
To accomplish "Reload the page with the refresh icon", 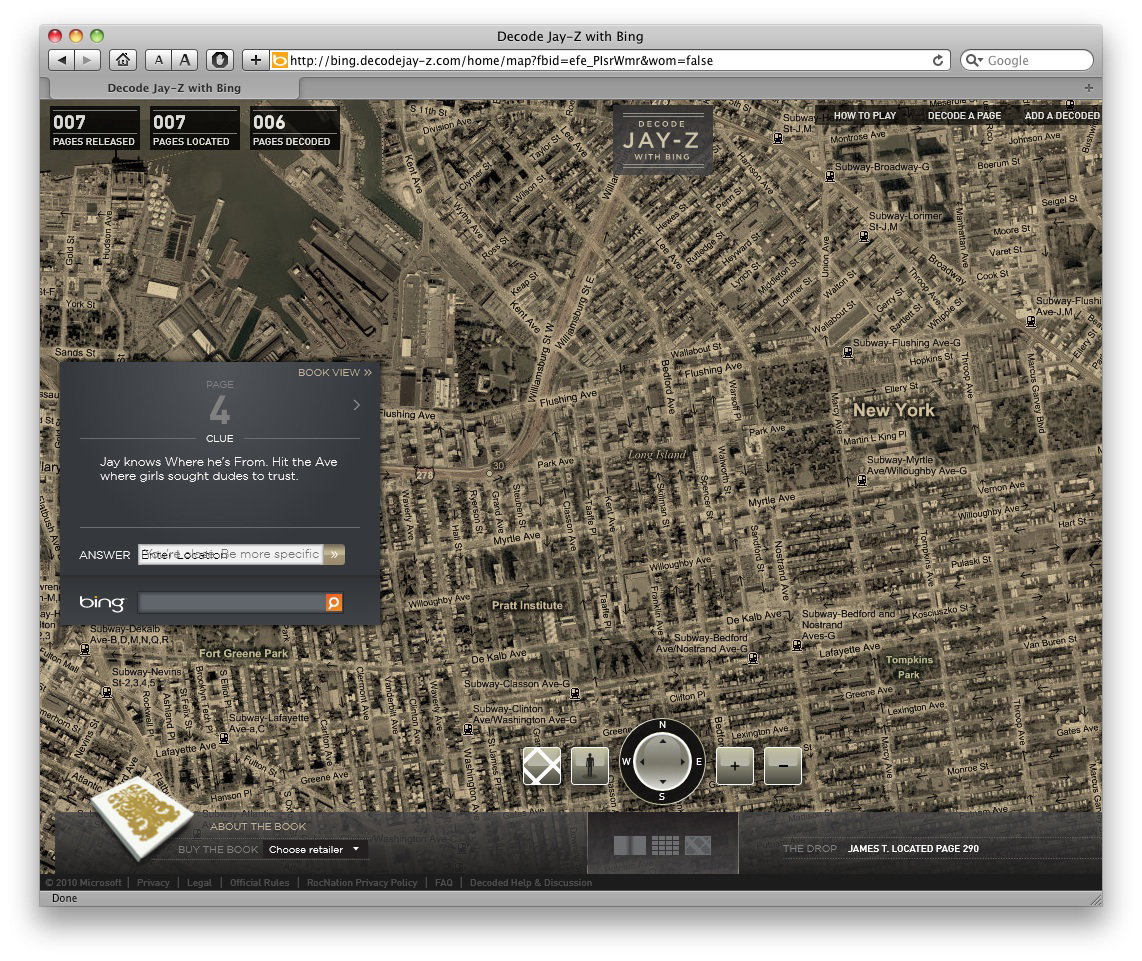I will pos(938,60).
